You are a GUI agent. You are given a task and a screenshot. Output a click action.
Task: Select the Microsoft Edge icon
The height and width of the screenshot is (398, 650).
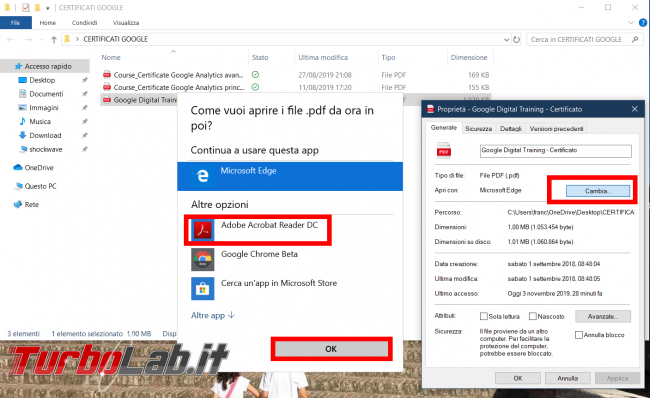point(202,176)
